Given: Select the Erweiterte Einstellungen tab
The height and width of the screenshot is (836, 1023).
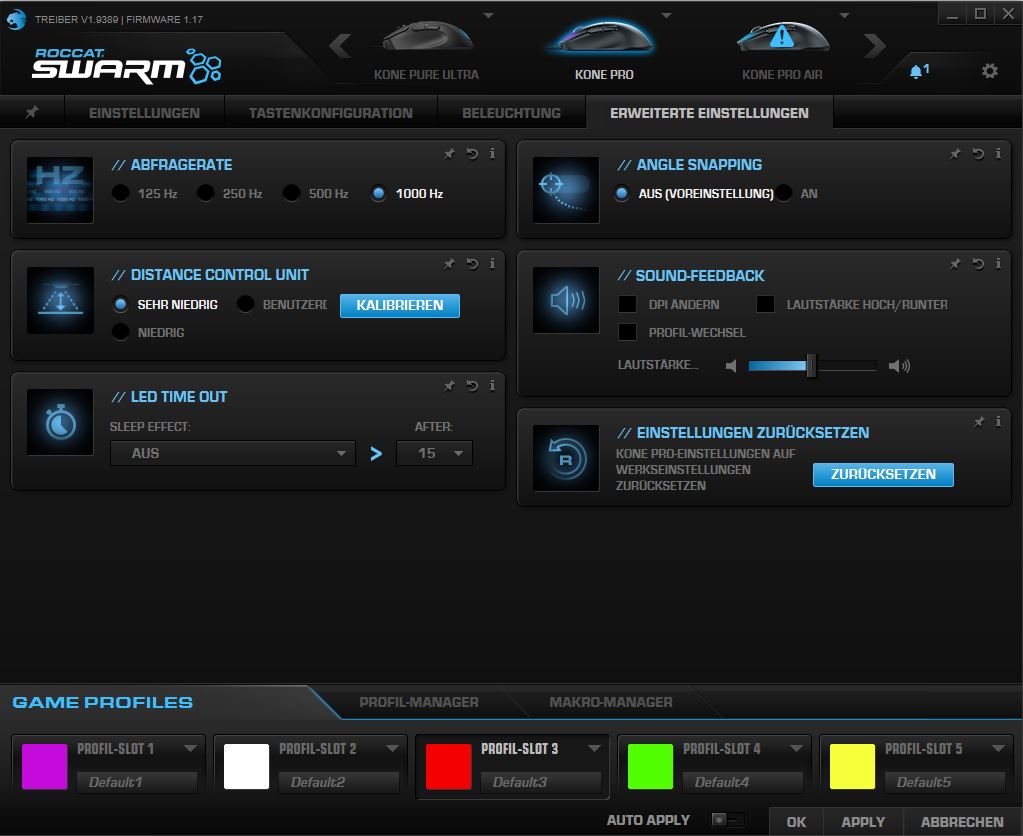Looking at the screenshot, I should [709, 113].
